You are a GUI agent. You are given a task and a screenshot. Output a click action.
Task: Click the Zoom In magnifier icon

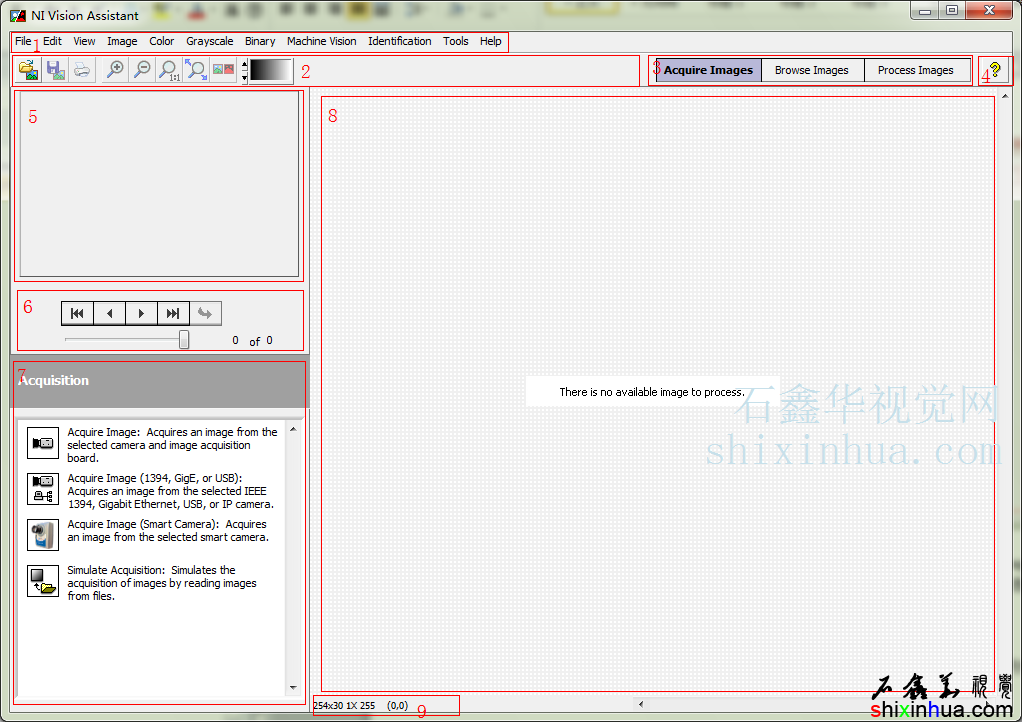click(x=115, y=70)
